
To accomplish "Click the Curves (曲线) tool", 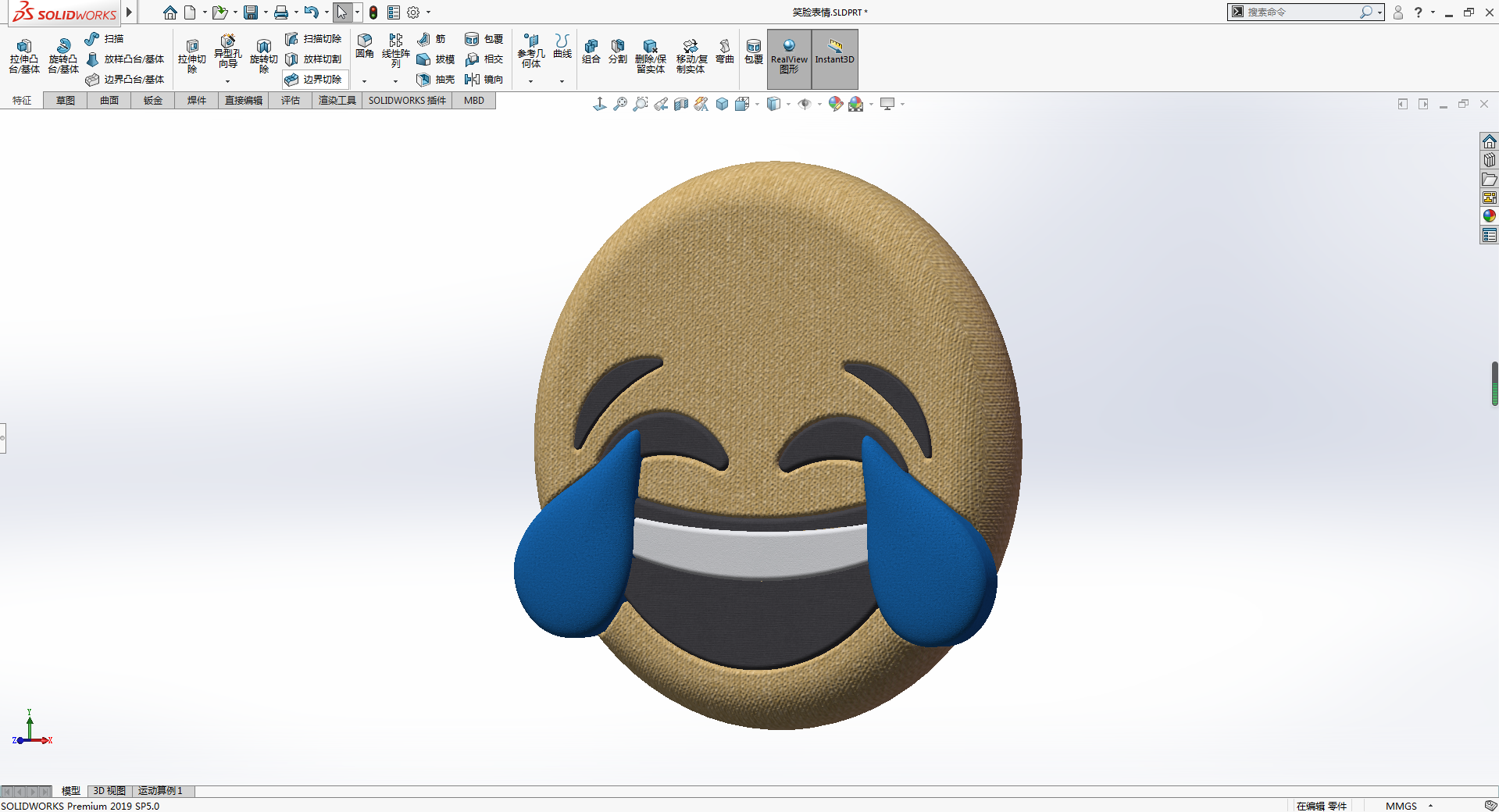I will (562, 47).
